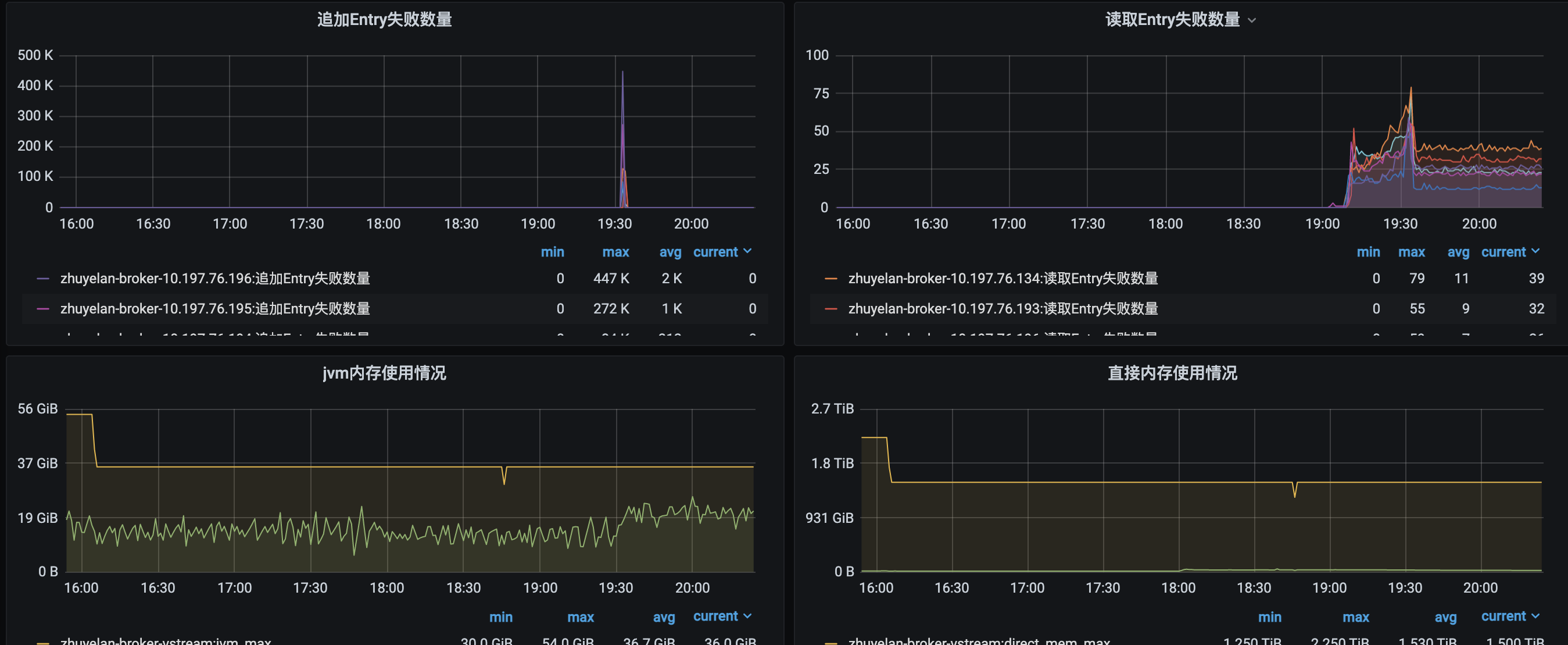1568x645 pixels.
Task: Sort 直接内存 legend by max header
Action: point(1355,617)
